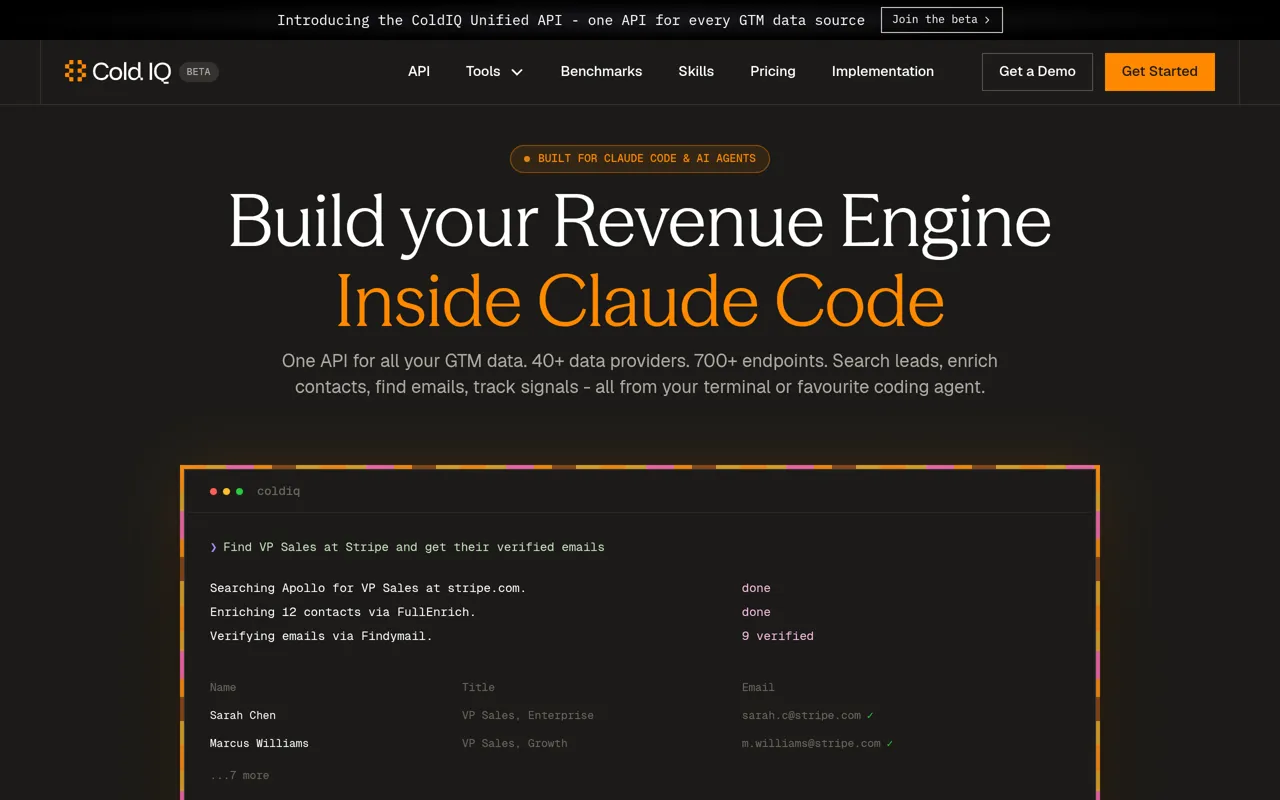Click the yellow terminal window dot
This screenshot has width=1280, height=800.
[x=226, y=491]
